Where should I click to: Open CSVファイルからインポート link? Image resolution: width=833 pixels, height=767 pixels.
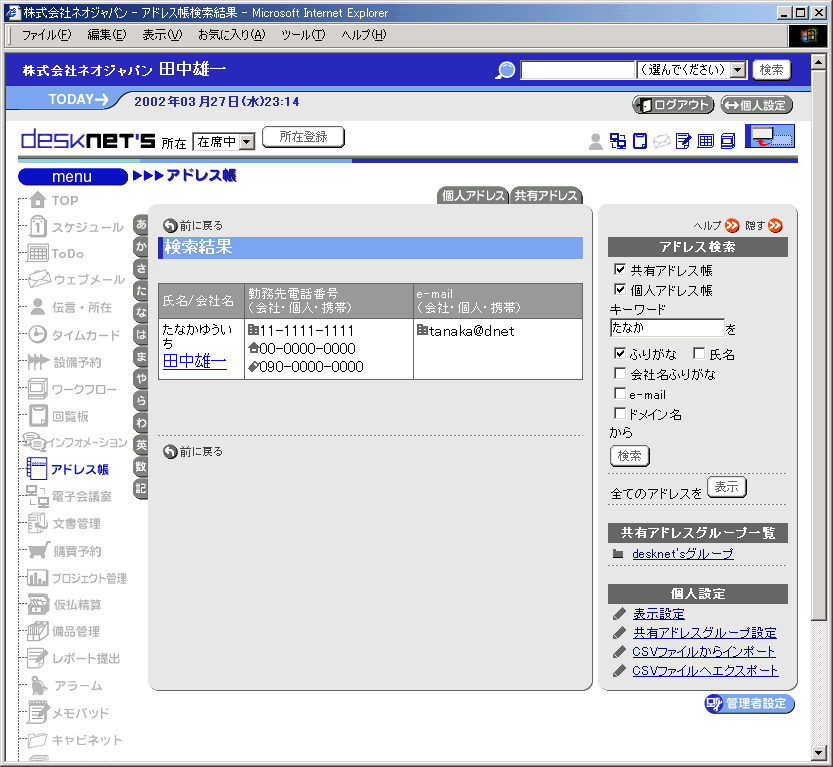(x=703, y=652)
